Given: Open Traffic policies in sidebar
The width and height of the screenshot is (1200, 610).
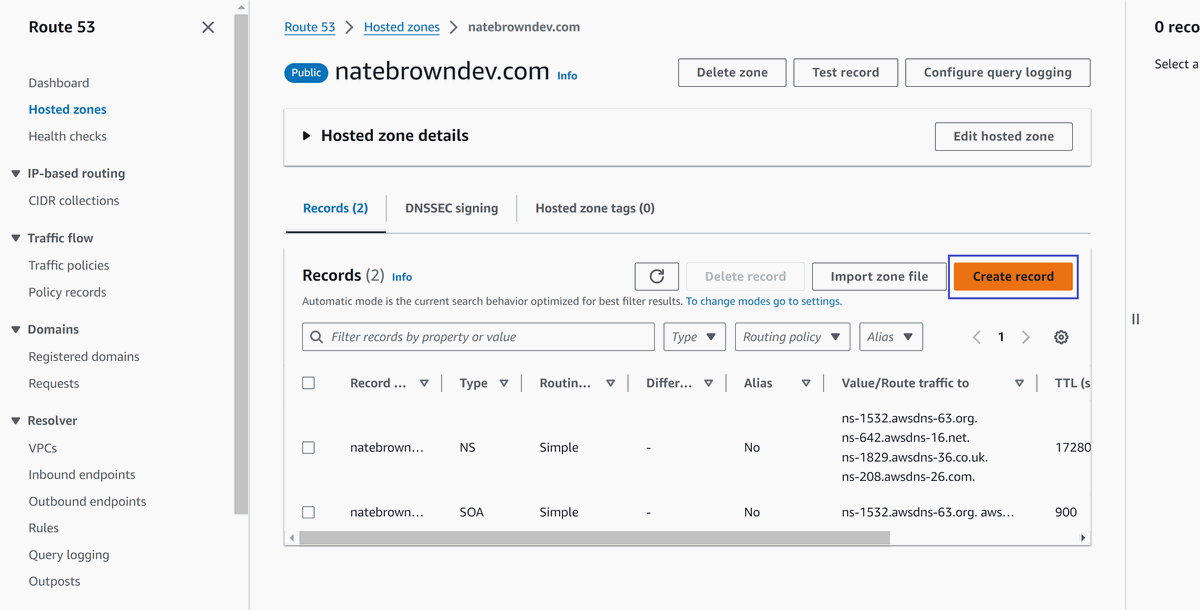Looking at the screenshot, I should [x=69, y=266].
